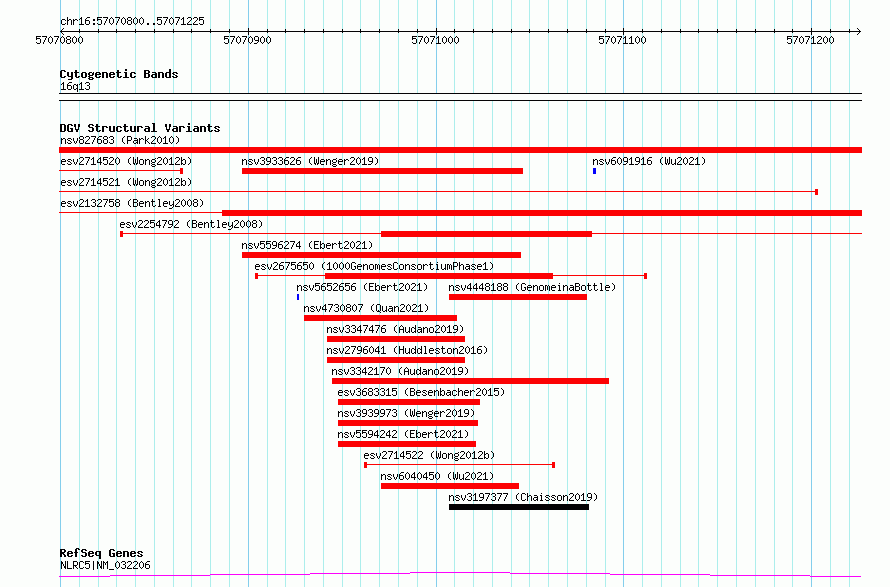The width and height of the screenshot is (890, 587).
Task: Click the 57071000 ruler position
Action: (435, 40)
